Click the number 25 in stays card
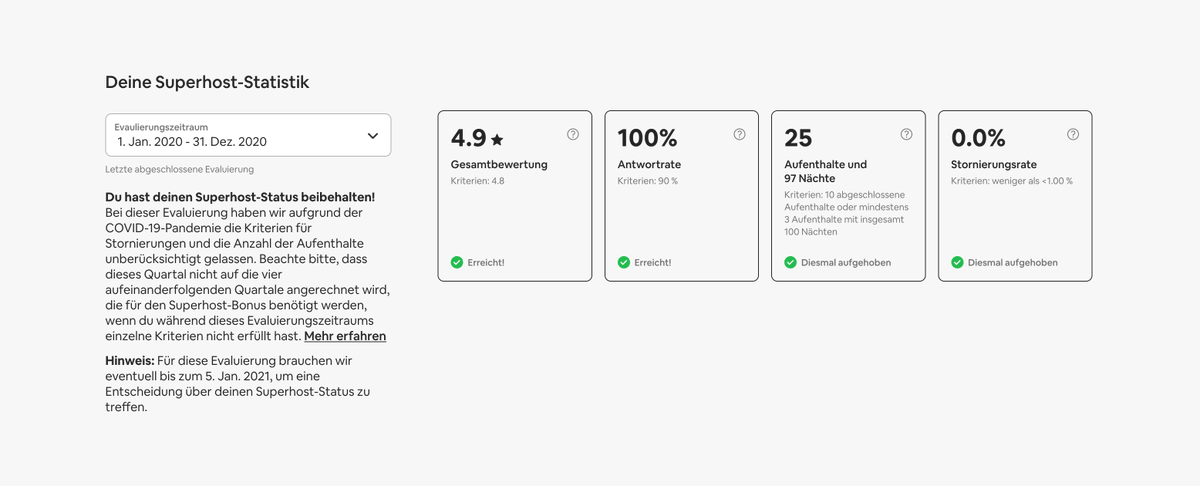The width and height of the screenshot is (1200, 486). [x=798, y=138]
